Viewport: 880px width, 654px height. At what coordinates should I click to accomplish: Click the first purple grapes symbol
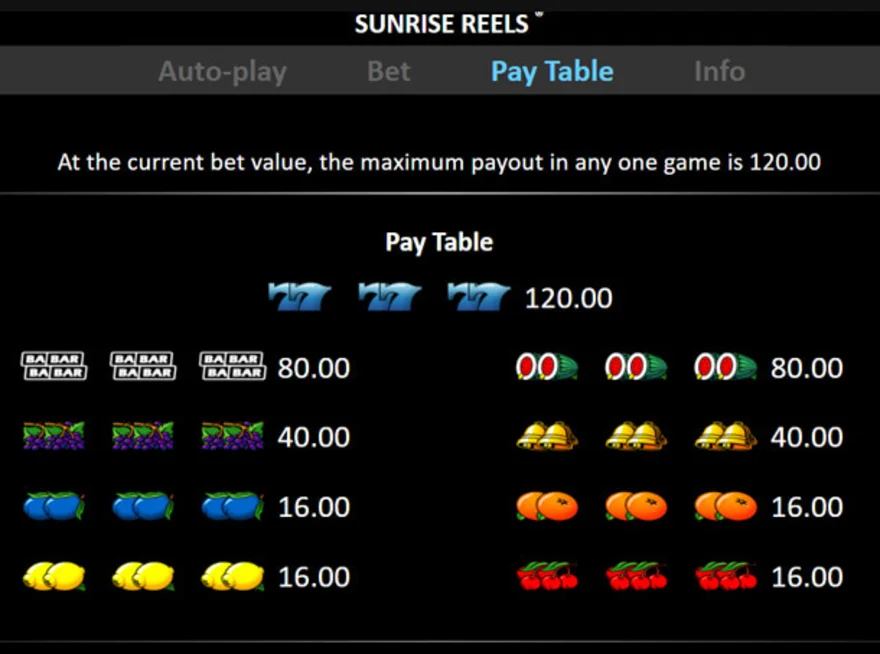click(x=54, y=436)
